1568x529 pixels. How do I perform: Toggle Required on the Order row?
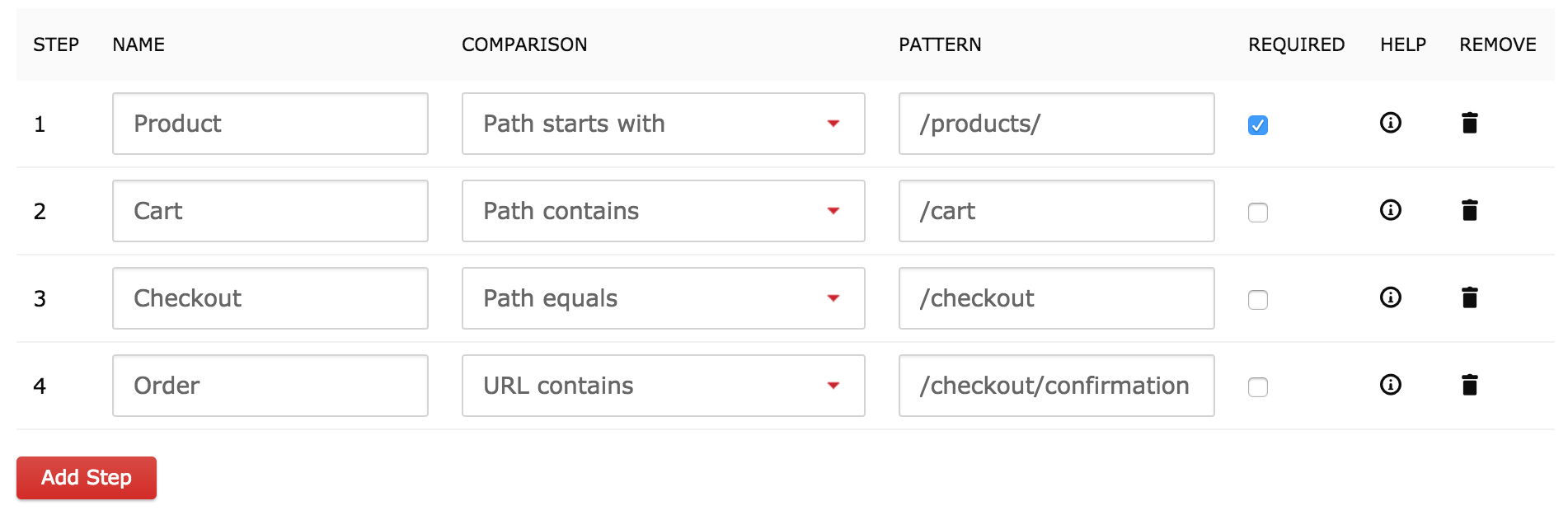(1258, 386)
